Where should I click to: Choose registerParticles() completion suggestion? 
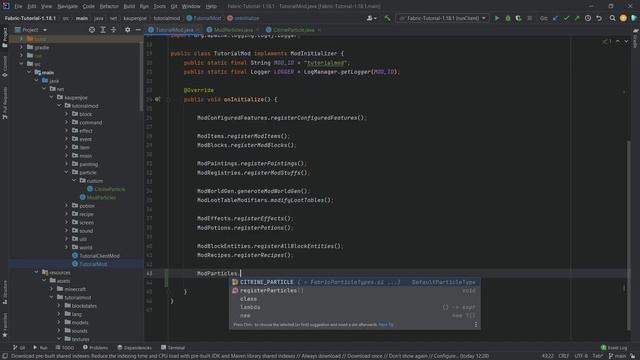(x=354, y=291)
